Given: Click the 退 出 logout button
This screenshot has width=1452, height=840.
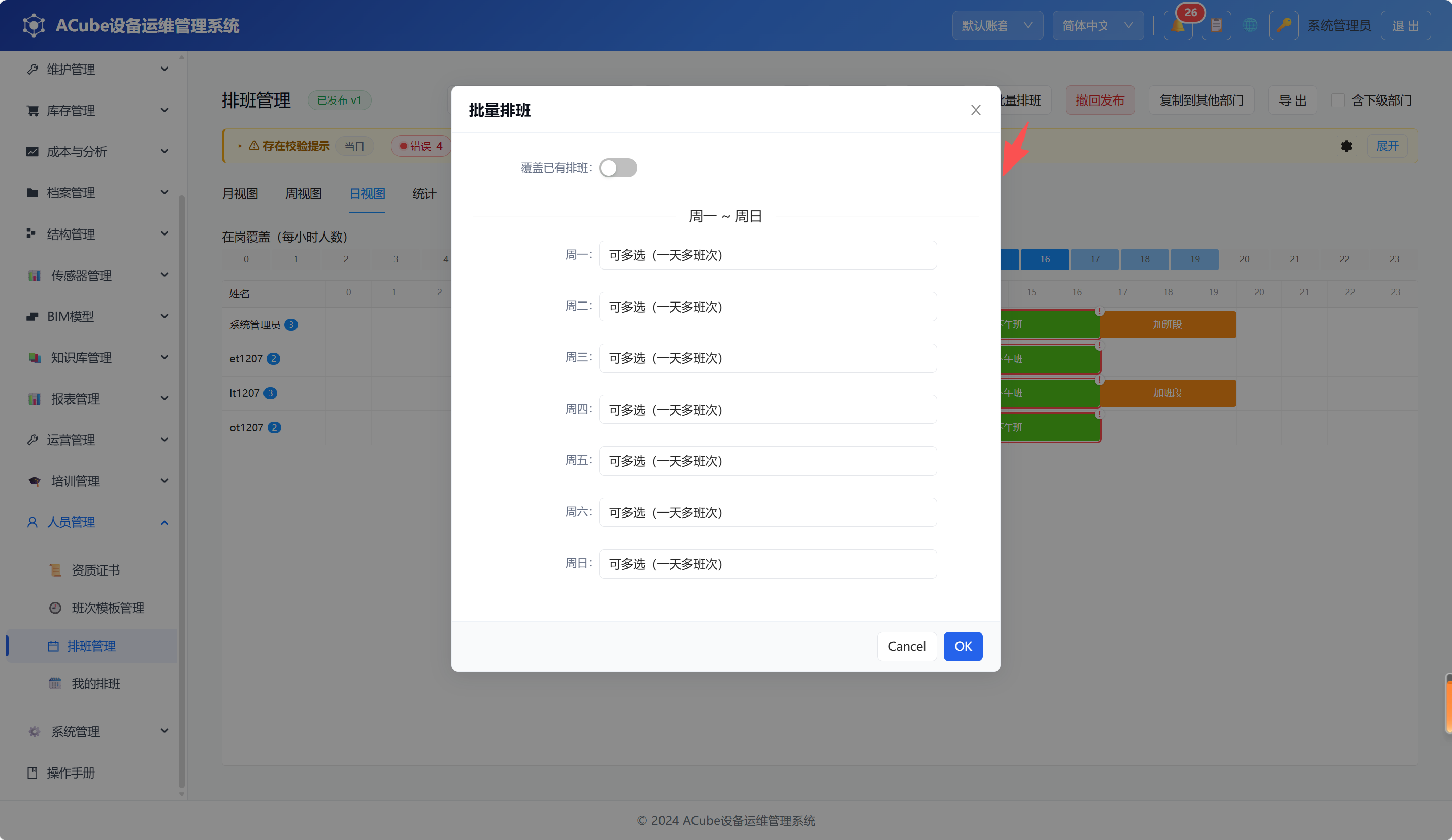Looking at the screenshot, I should [1405, 26].
